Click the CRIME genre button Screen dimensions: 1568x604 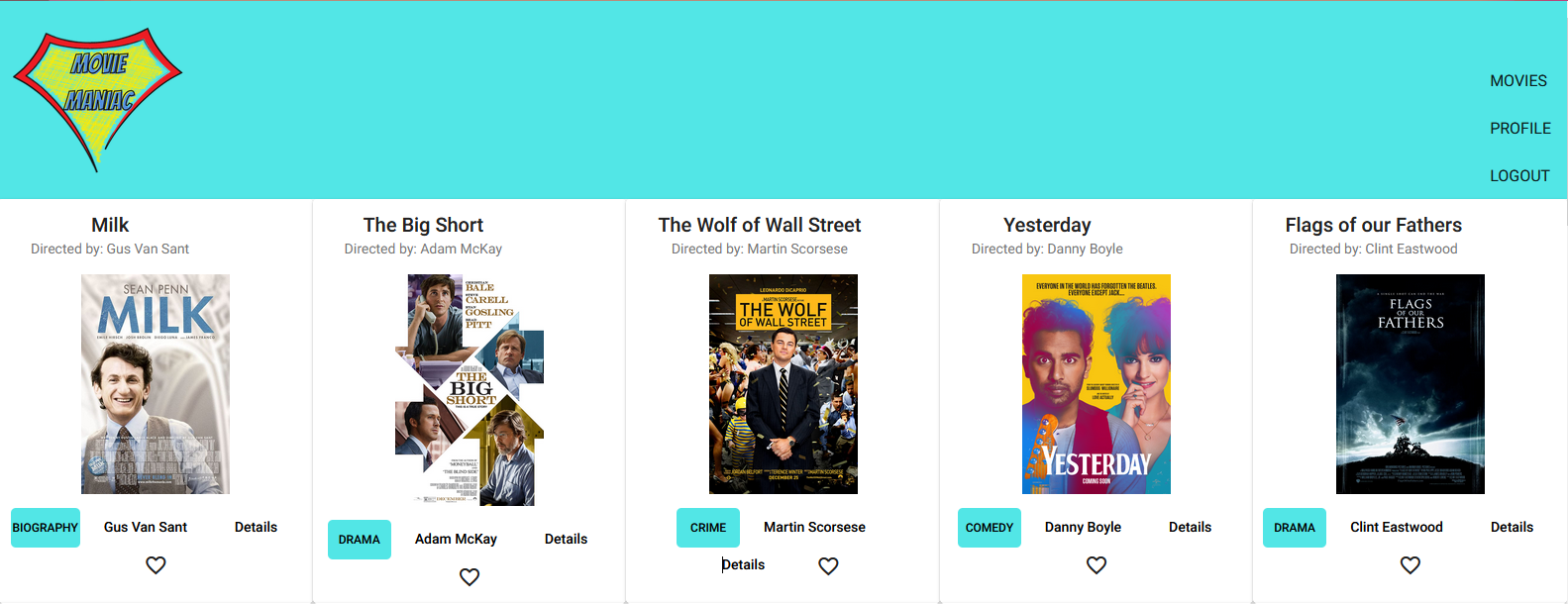click(708, 528)
